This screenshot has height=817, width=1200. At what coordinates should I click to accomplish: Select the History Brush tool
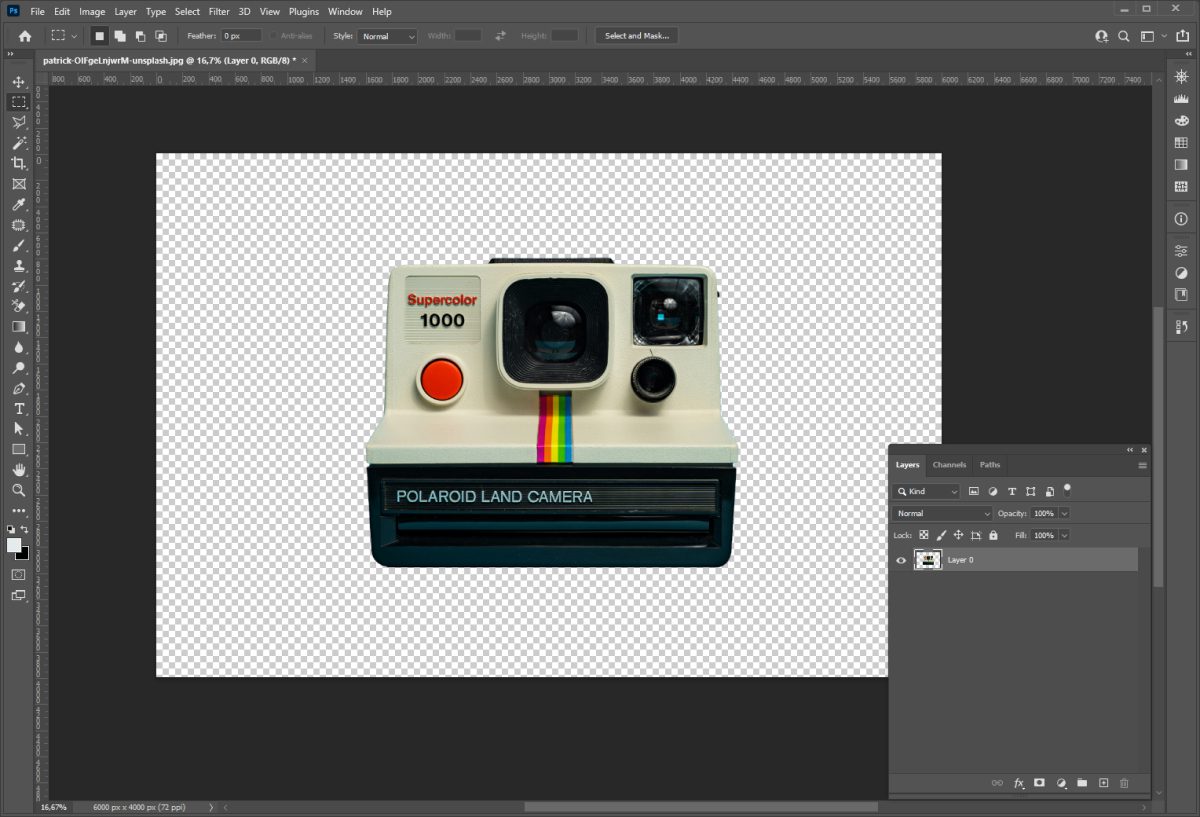click(x=18, y=286)
